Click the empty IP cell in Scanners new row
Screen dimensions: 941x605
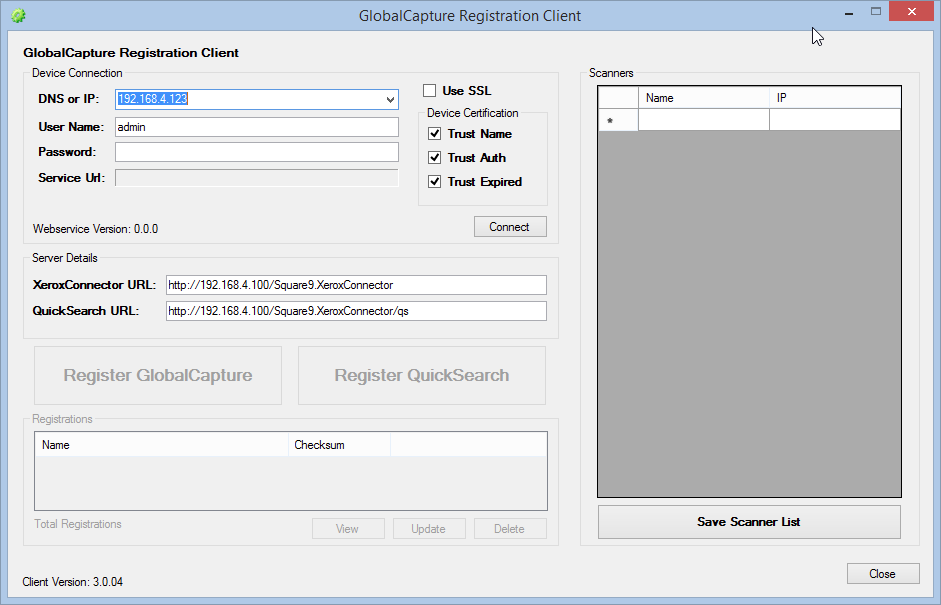pos(835,120)
